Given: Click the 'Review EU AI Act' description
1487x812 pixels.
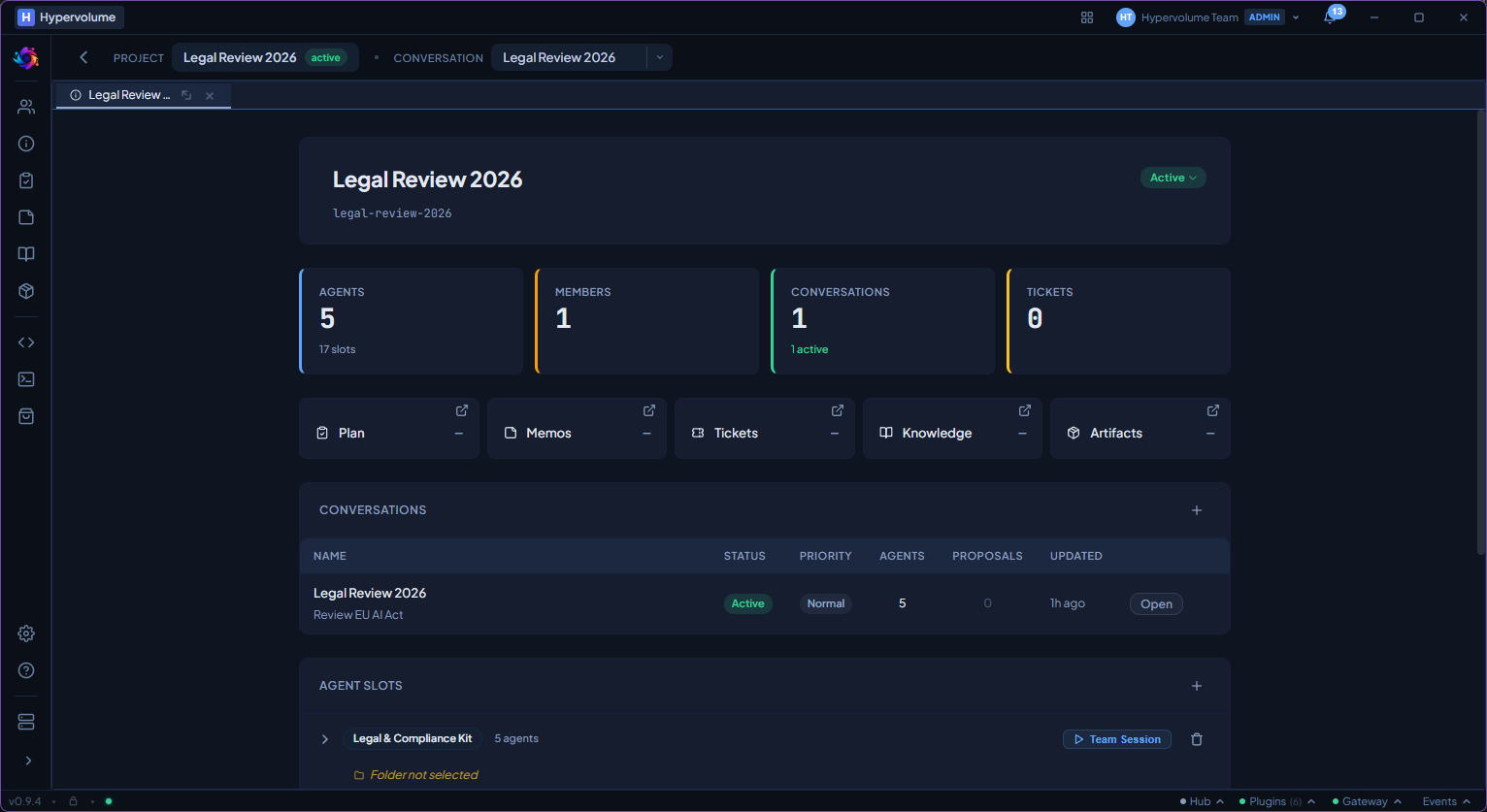Looking at the screenshot, I should 358,615.
